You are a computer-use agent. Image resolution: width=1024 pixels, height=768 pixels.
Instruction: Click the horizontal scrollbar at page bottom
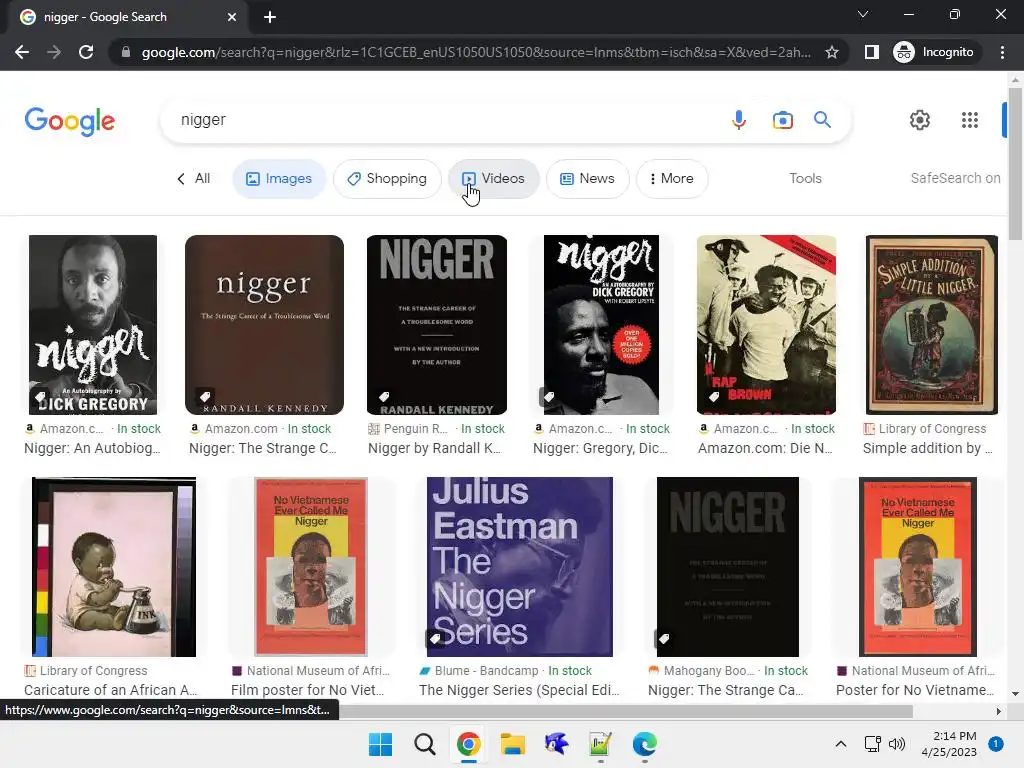[626, 711]
